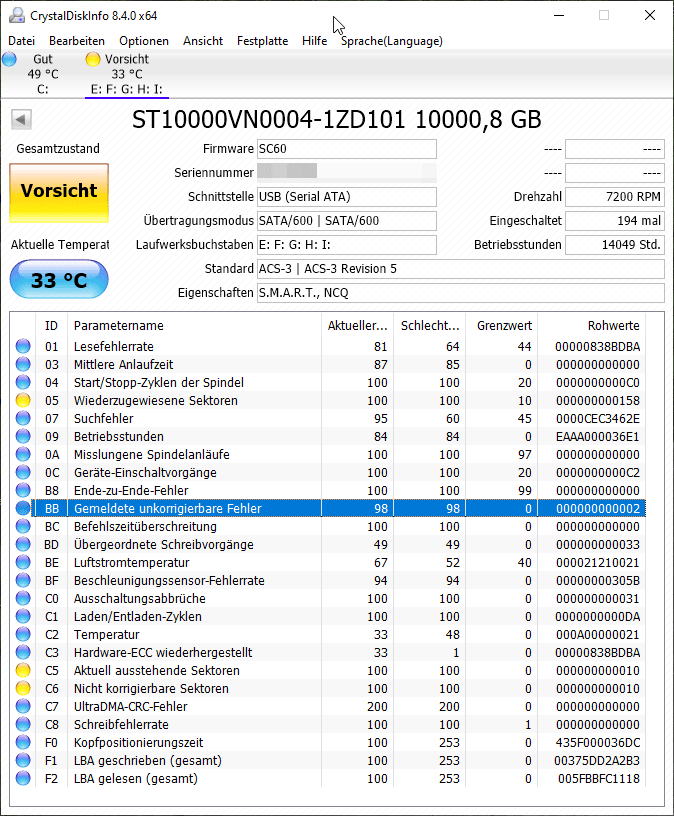Click the Grenzwert column header
Viewport: 674px width, 816px height.
point(502,326)
